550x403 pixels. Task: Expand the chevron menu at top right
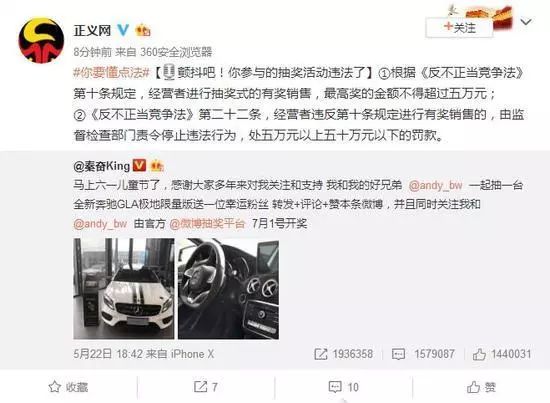526,22
